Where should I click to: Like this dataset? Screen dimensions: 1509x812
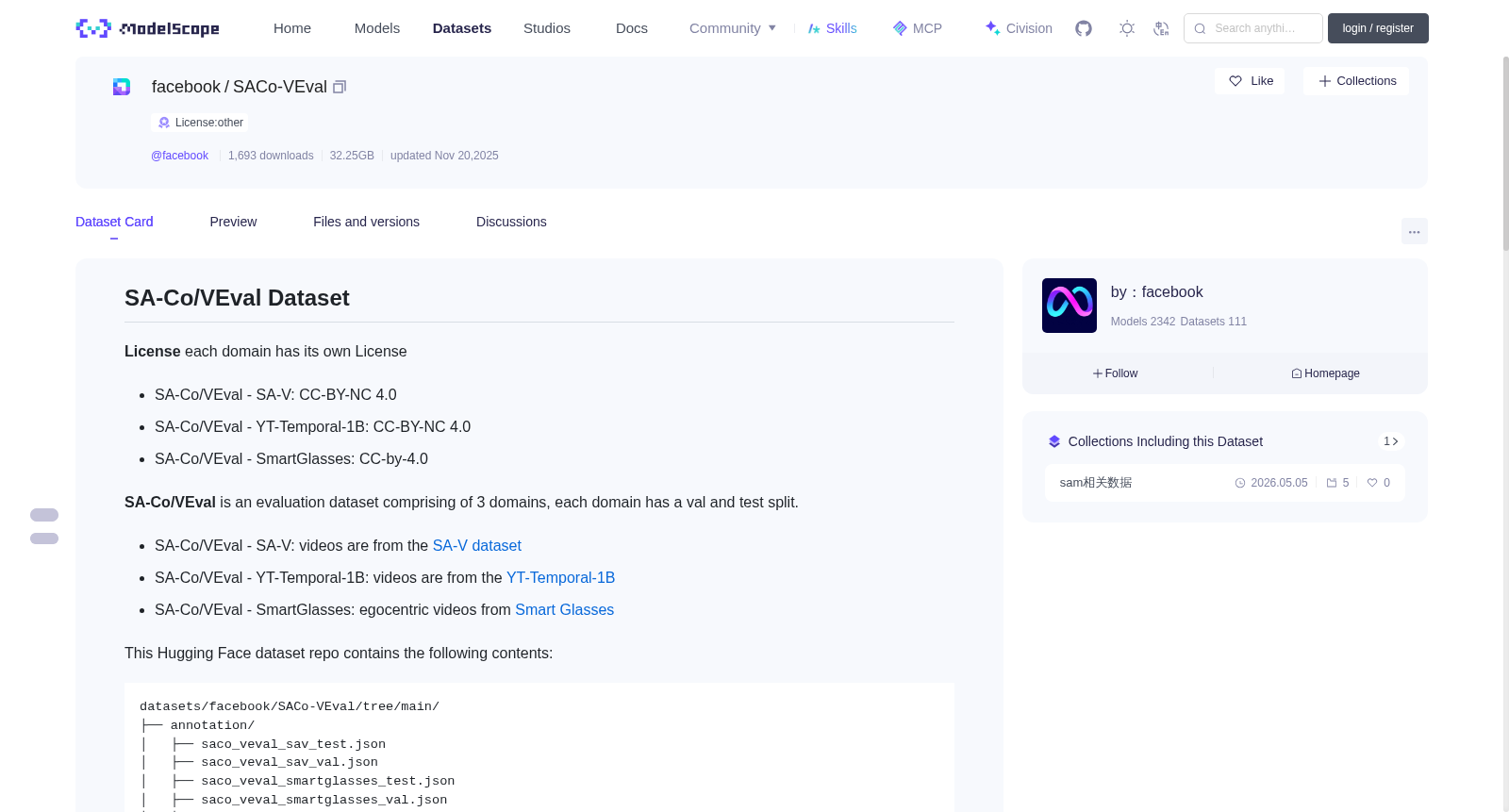(1251, 81)
